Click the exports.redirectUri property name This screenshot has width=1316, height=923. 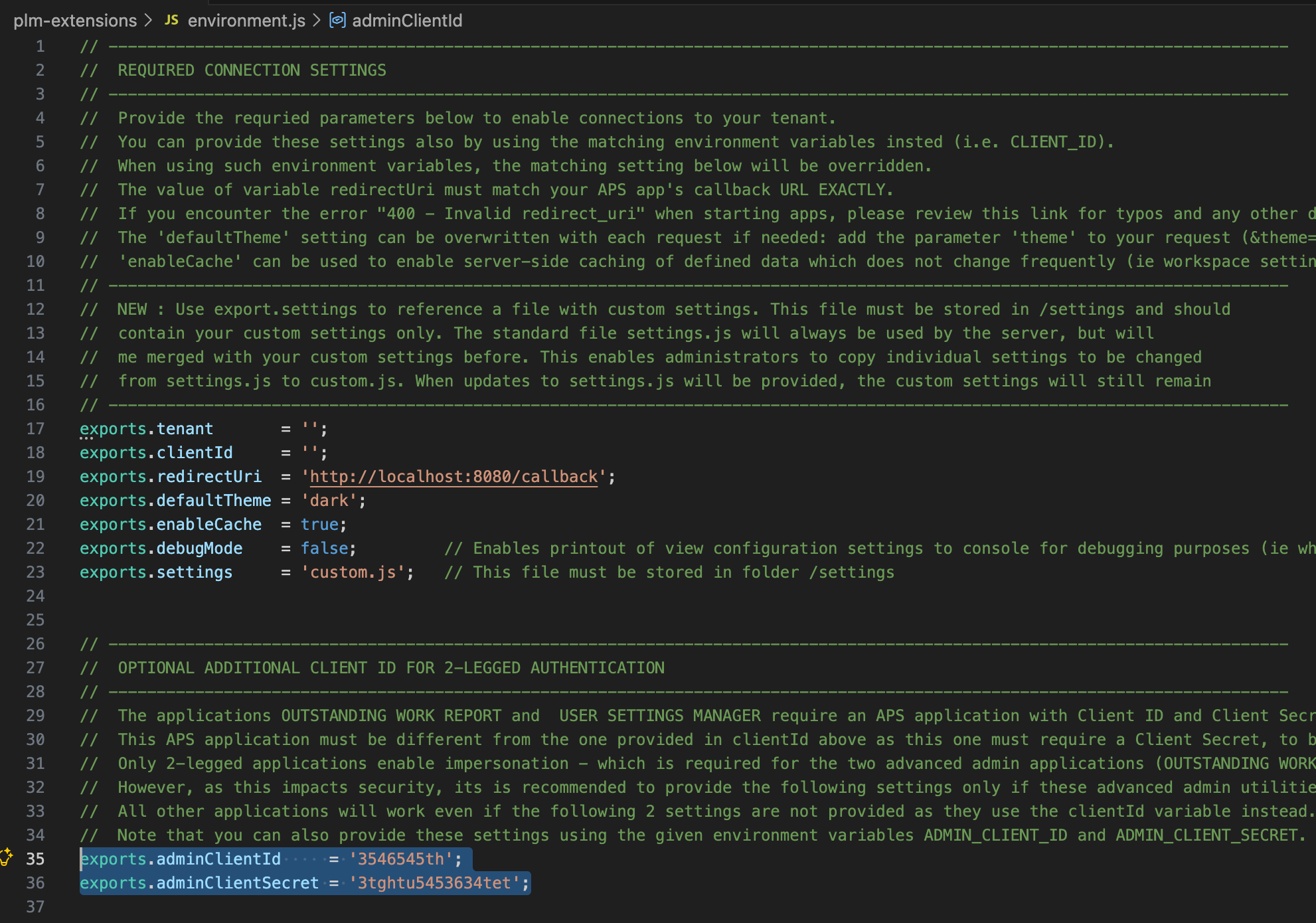pos(208,477)
